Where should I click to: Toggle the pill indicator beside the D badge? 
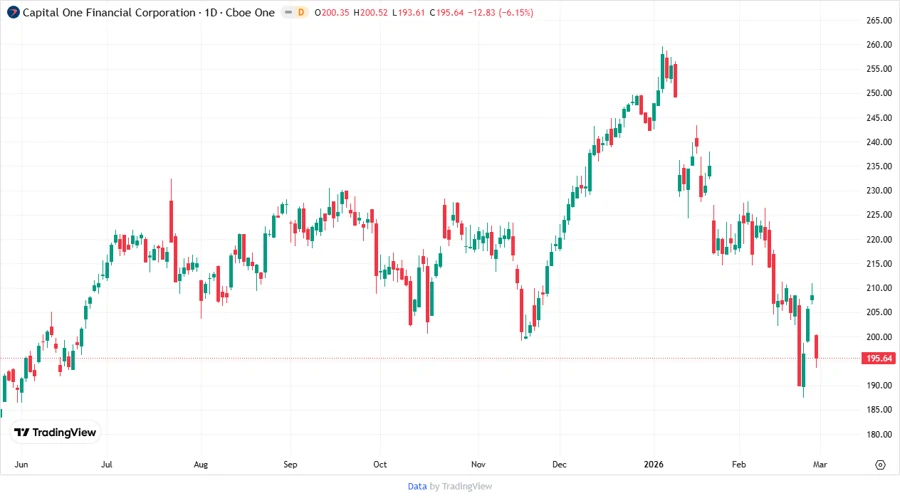(288, 12)
